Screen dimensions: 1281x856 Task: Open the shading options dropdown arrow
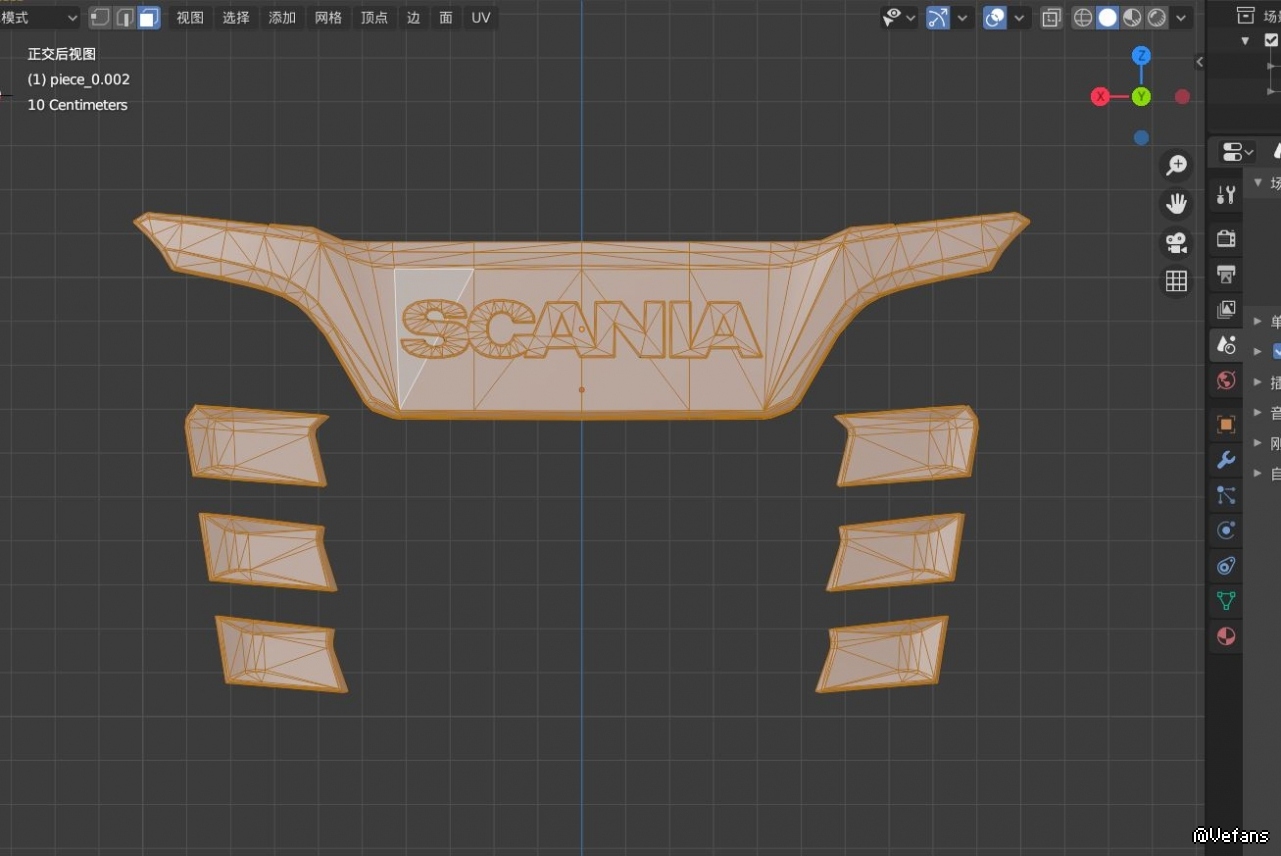coord(1182,18)
